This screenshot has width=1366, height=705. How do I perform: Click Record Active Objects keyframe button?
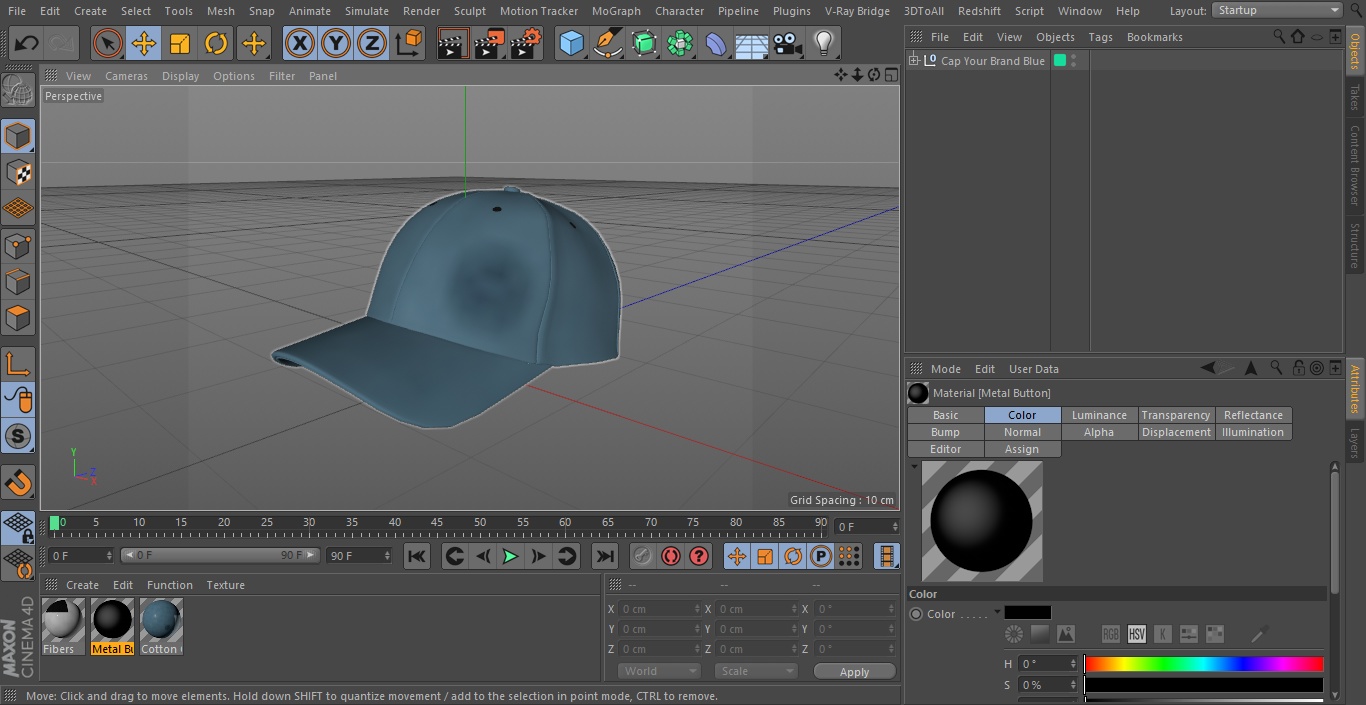[643, 556]
